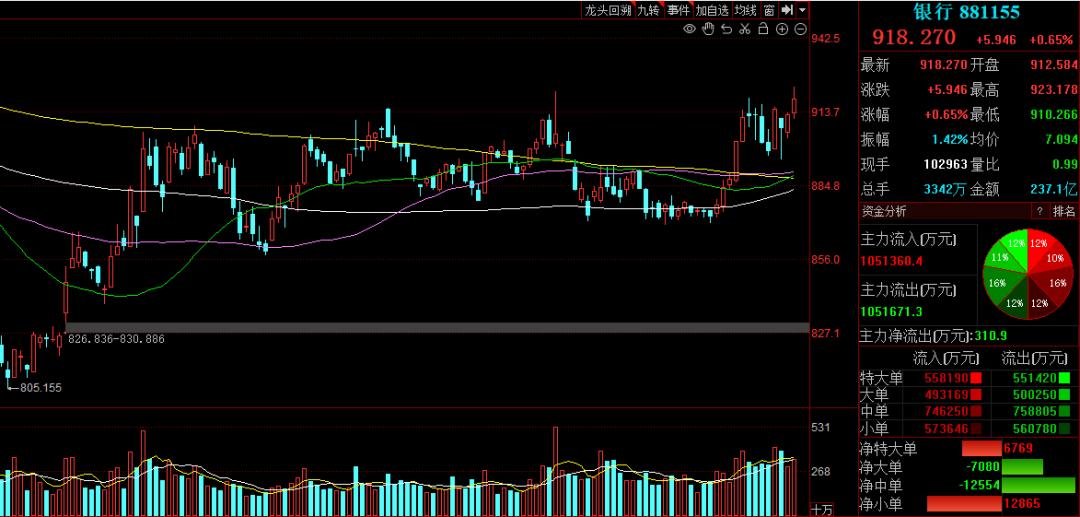Image resolution: width=1080 pixels, height=517 pixels.
Task: Zoom in with the plus icon
Action: click(782, 29)
